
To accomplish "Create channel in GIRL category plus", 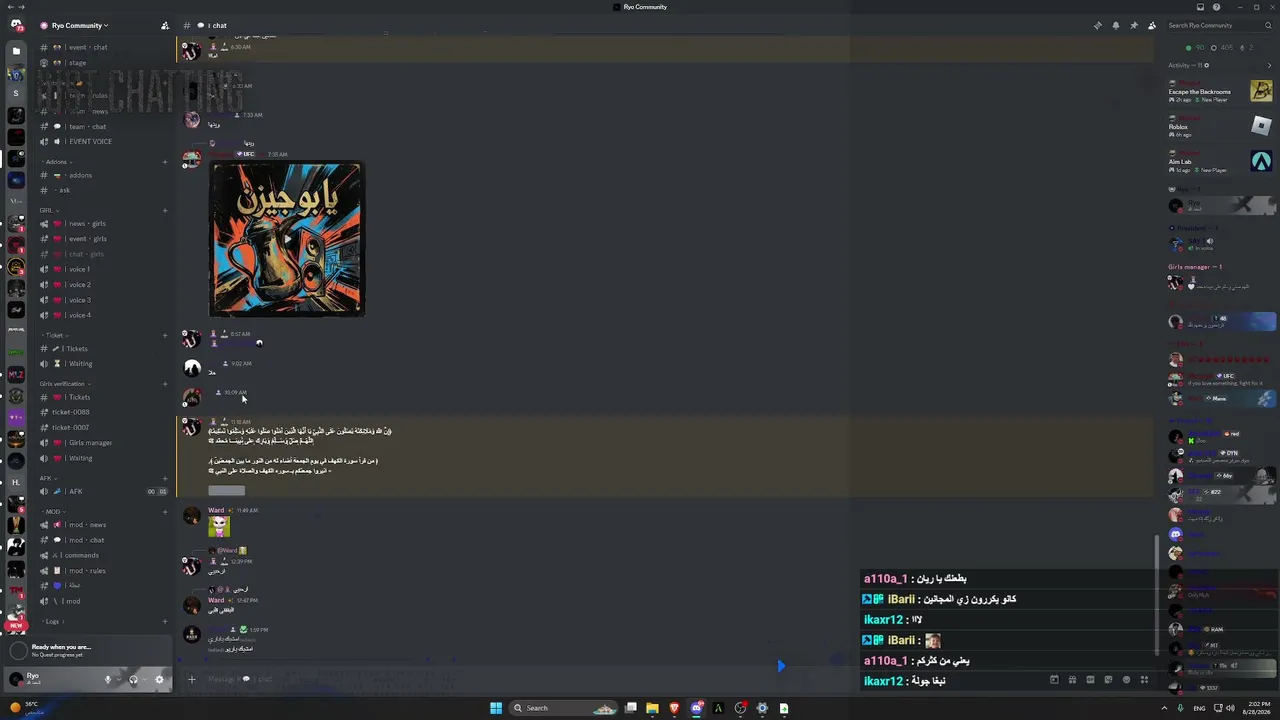I will click(x=165, y=210).
